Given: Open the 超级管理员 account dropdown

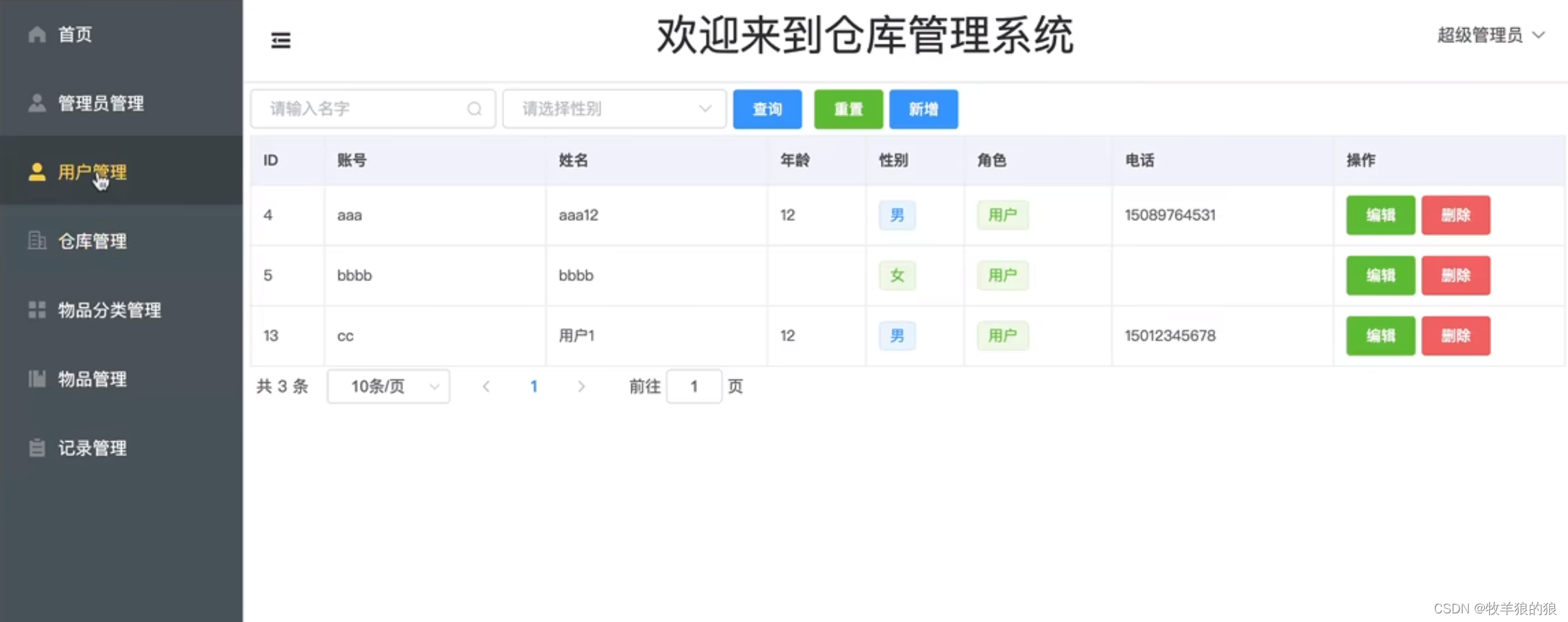Looking at the screenshot, I should [x=1491, y=35].
